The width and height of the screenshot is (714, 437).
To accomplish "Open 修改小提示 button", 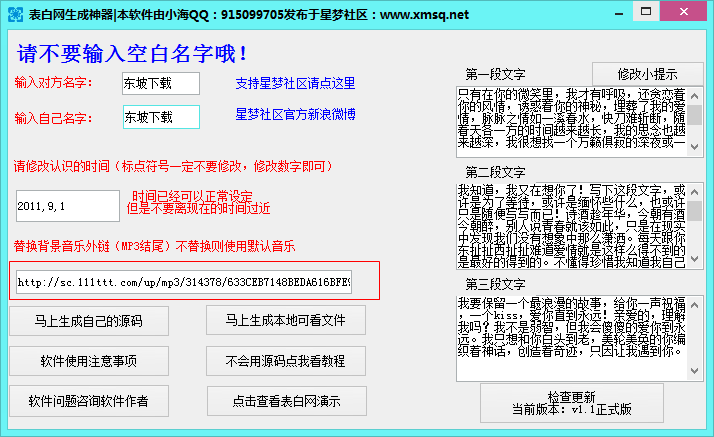I will [x=648, y=74].
